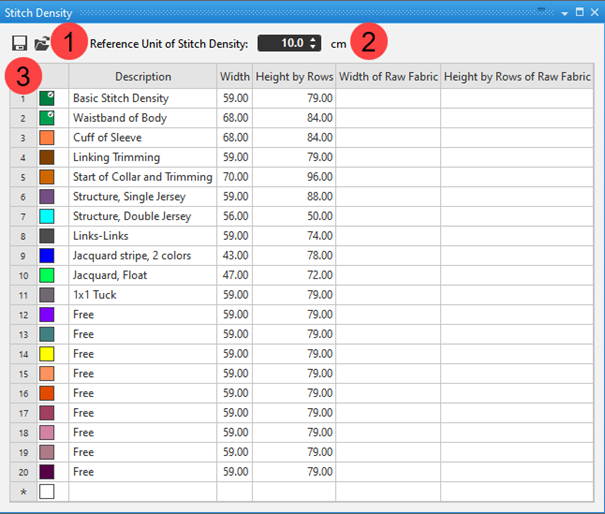Click the Save stitch density icon
The height and width of the screenshot is (514, 605).
(x=19, y=44)
